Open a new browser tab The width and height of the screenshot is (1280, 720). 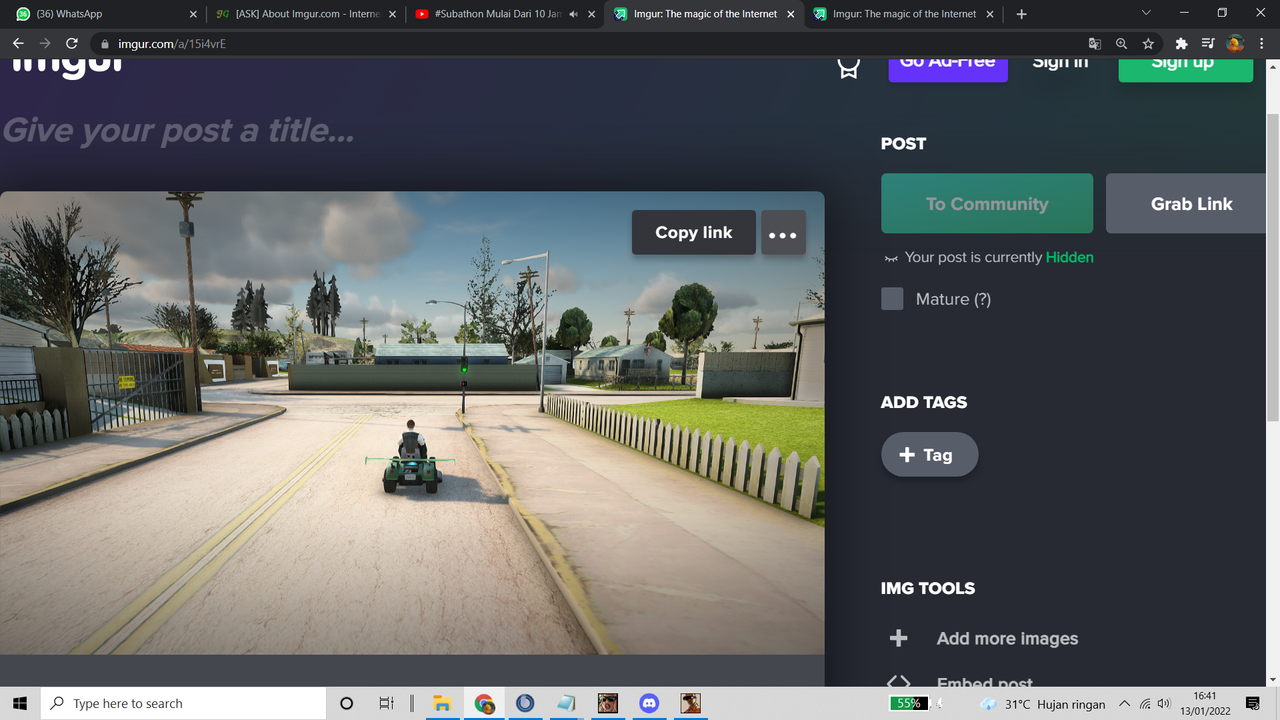[1021, 14]
